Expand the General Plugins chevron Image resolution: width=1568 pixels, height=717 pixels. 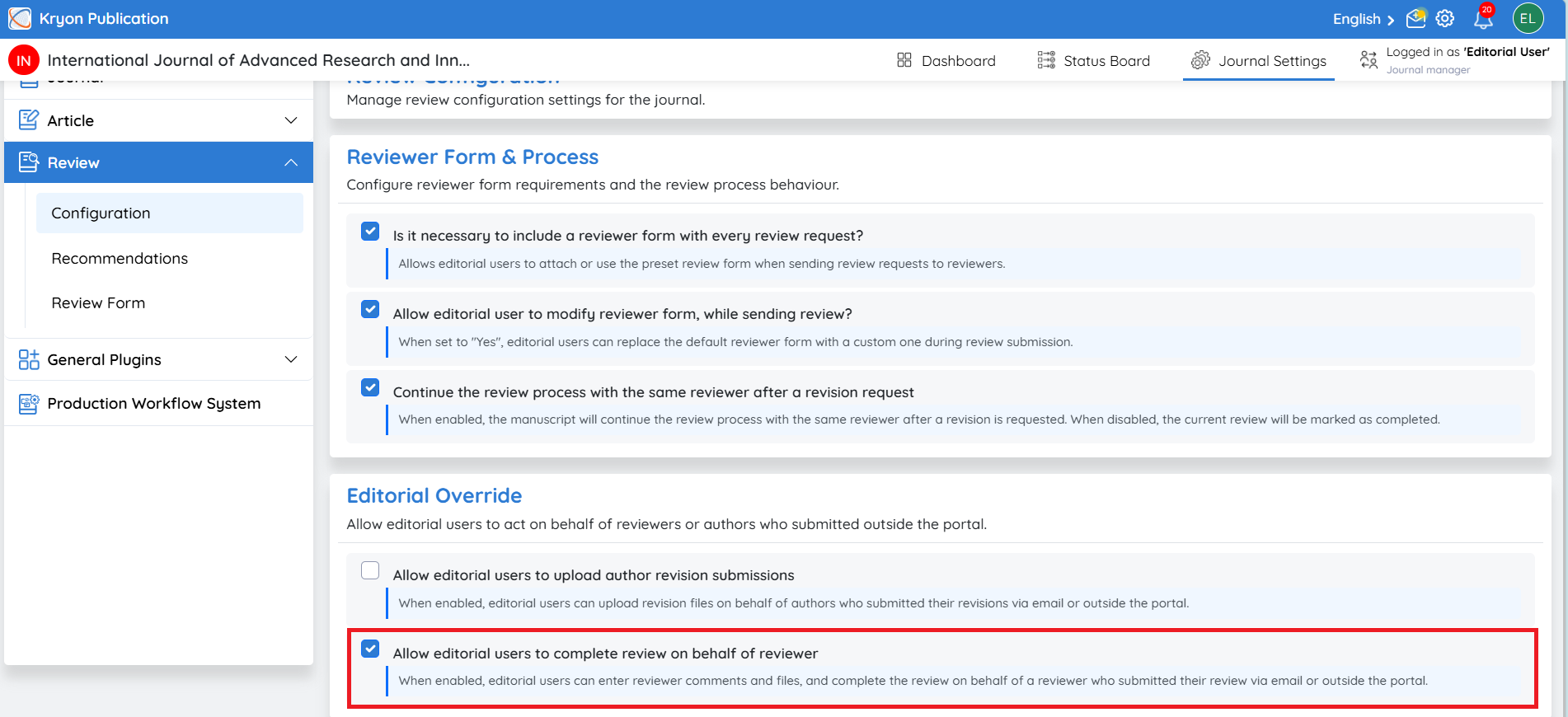pos(291,359)
